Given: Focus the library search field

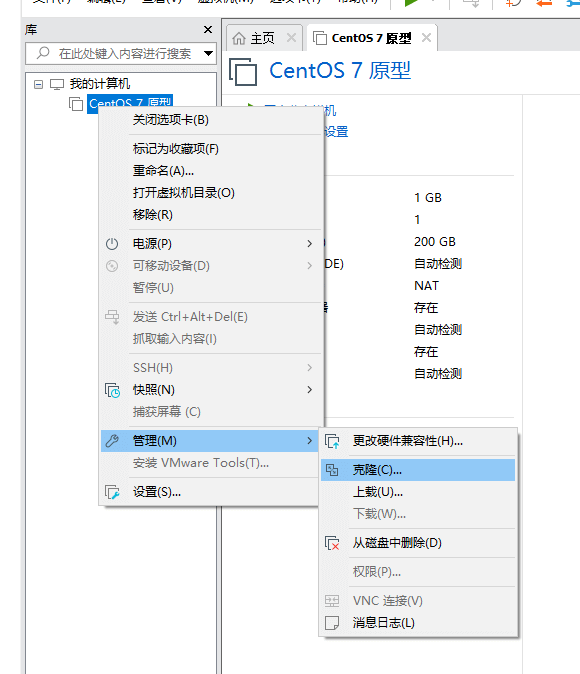Looking at the screenshot, I should click(121, 54).
